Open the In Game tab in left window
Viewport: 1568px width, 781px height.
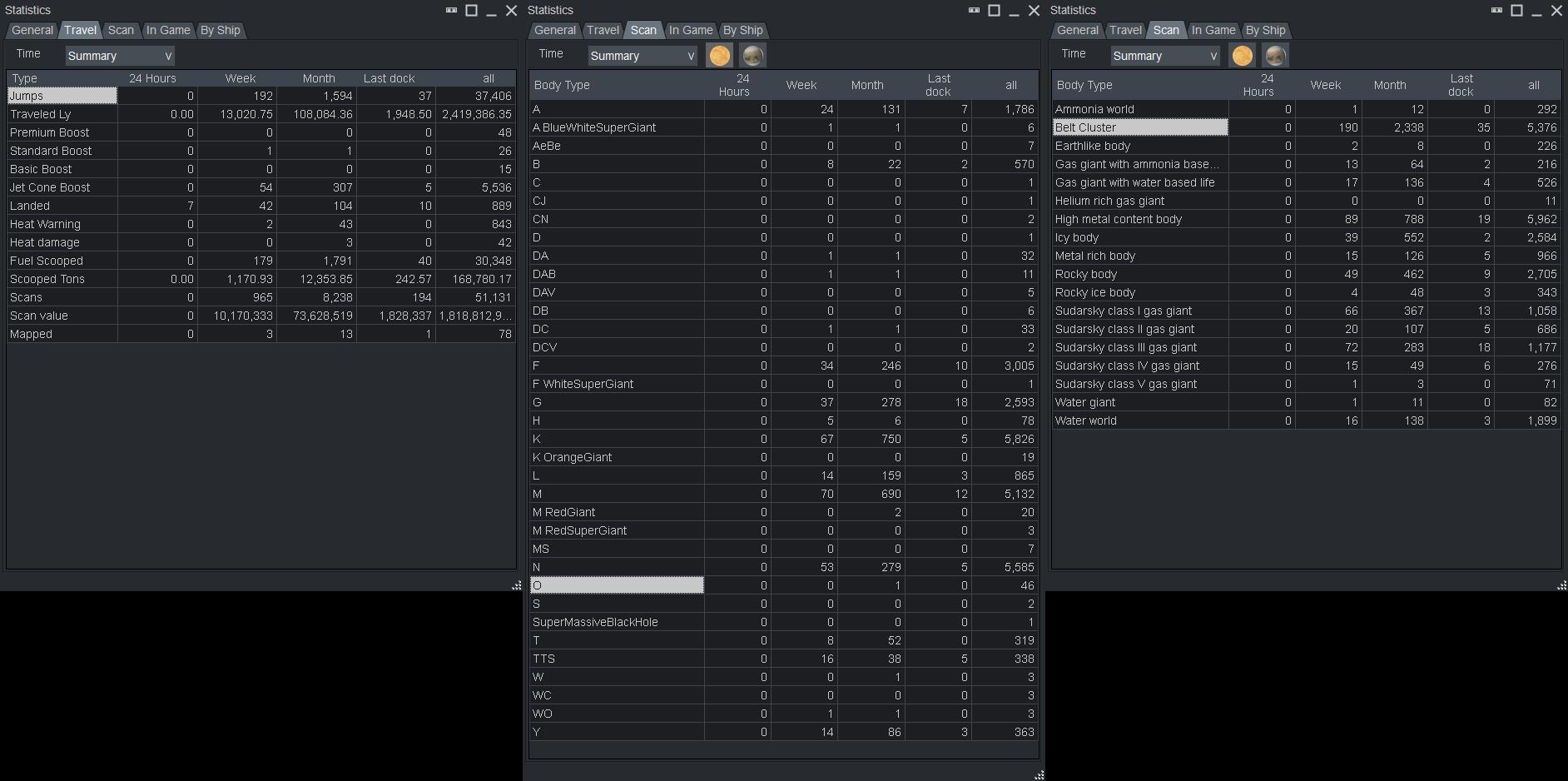pos(168,30)
